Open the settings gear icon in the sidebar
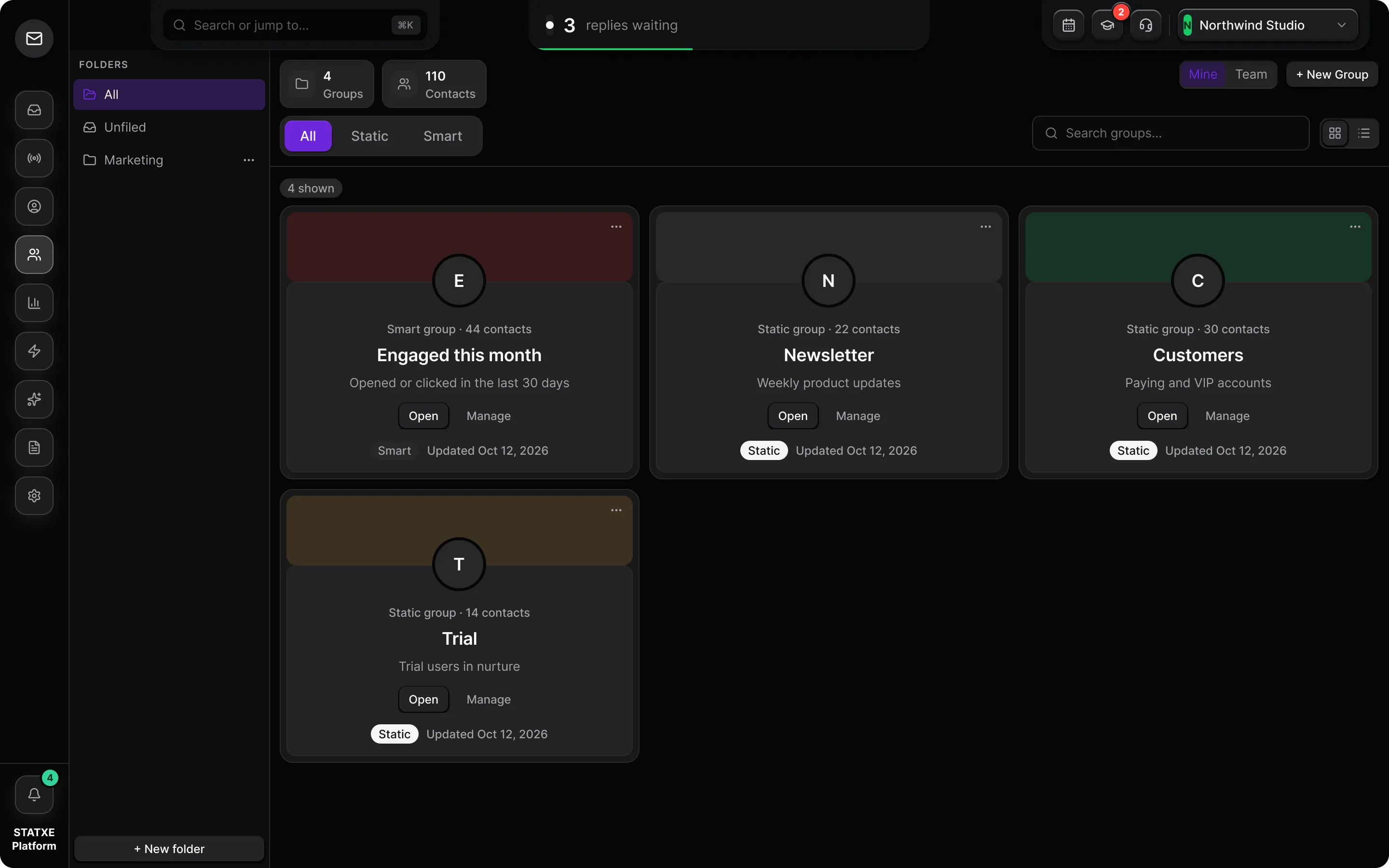 pos(34,495)
